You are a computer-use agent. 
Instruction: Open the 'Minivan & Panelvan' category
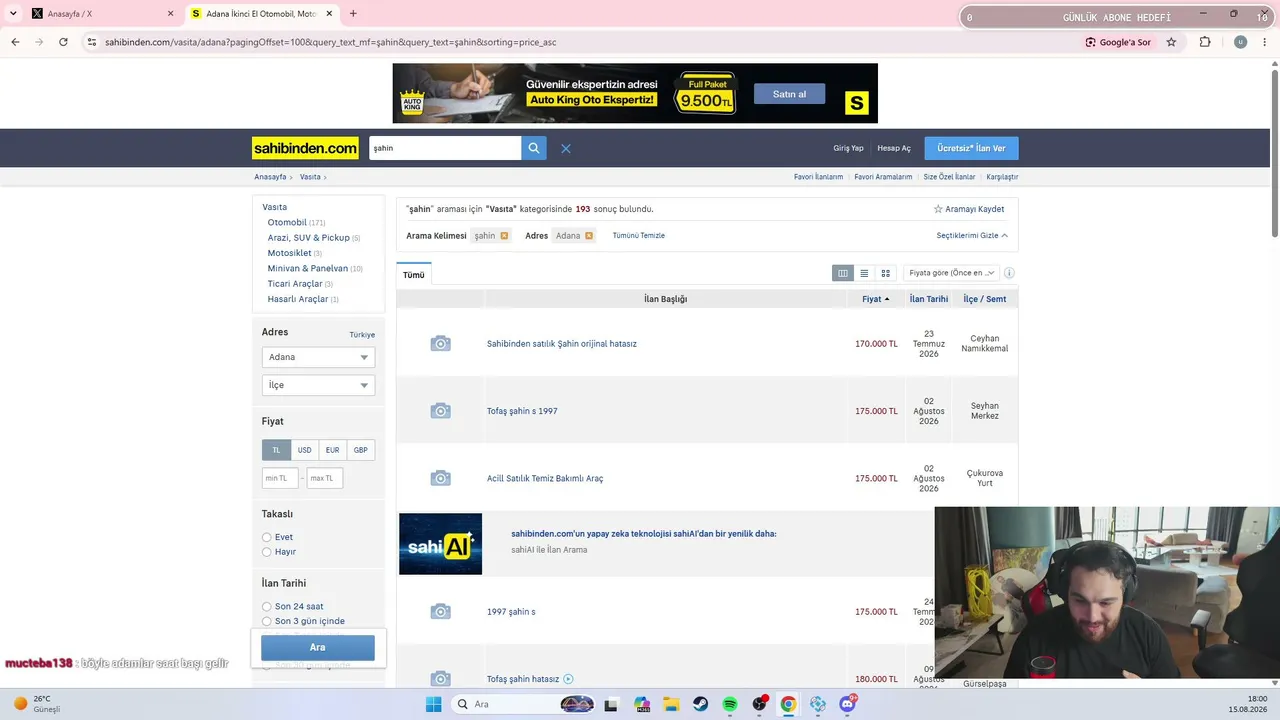tap(308, 268)
